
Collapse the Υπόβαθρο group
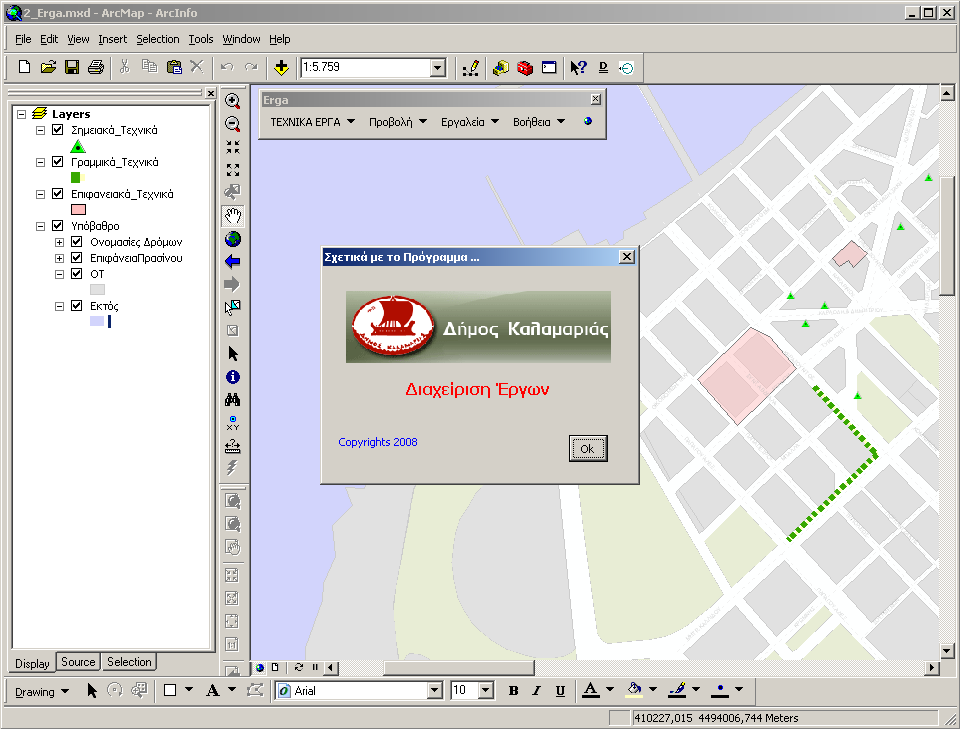40,226
